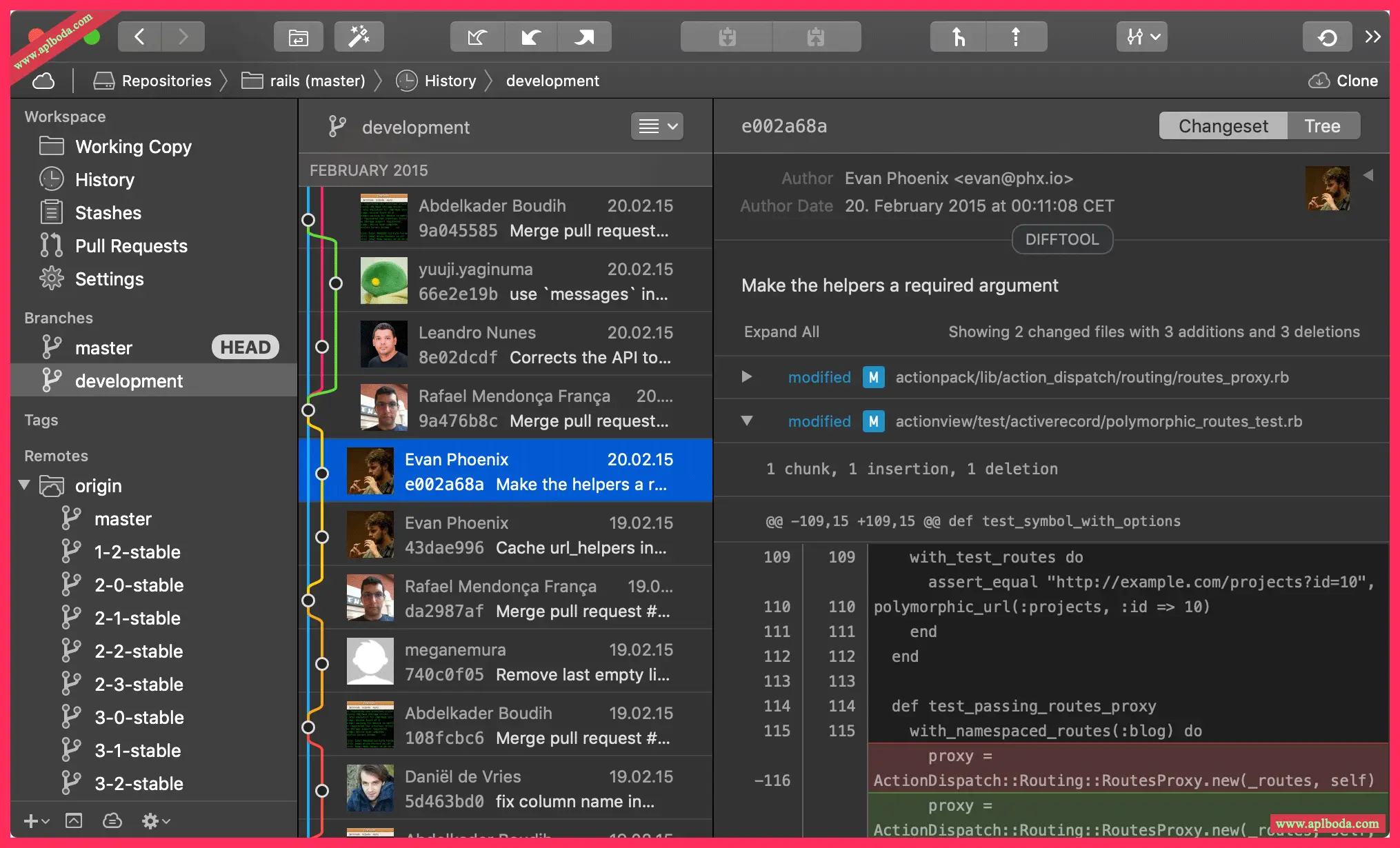Click the Expand All link

(781, 332)
